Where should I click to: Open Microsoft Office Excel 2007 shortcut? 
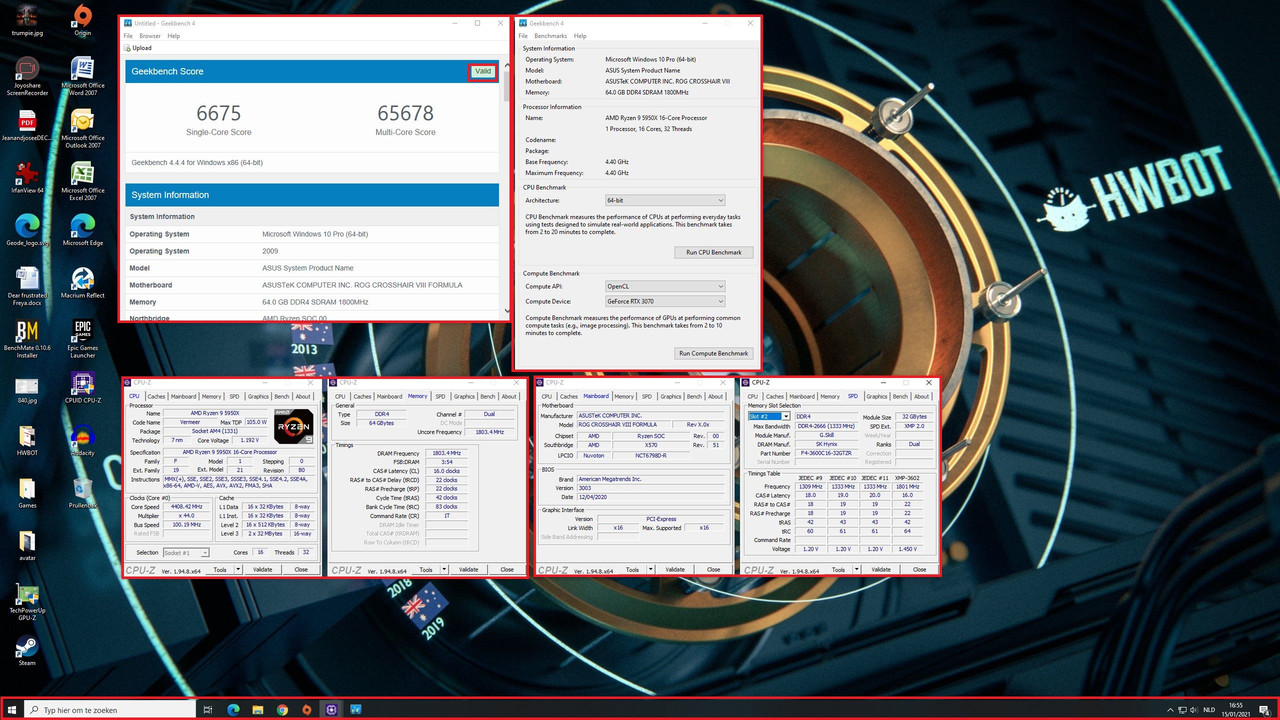coord(83,180)
